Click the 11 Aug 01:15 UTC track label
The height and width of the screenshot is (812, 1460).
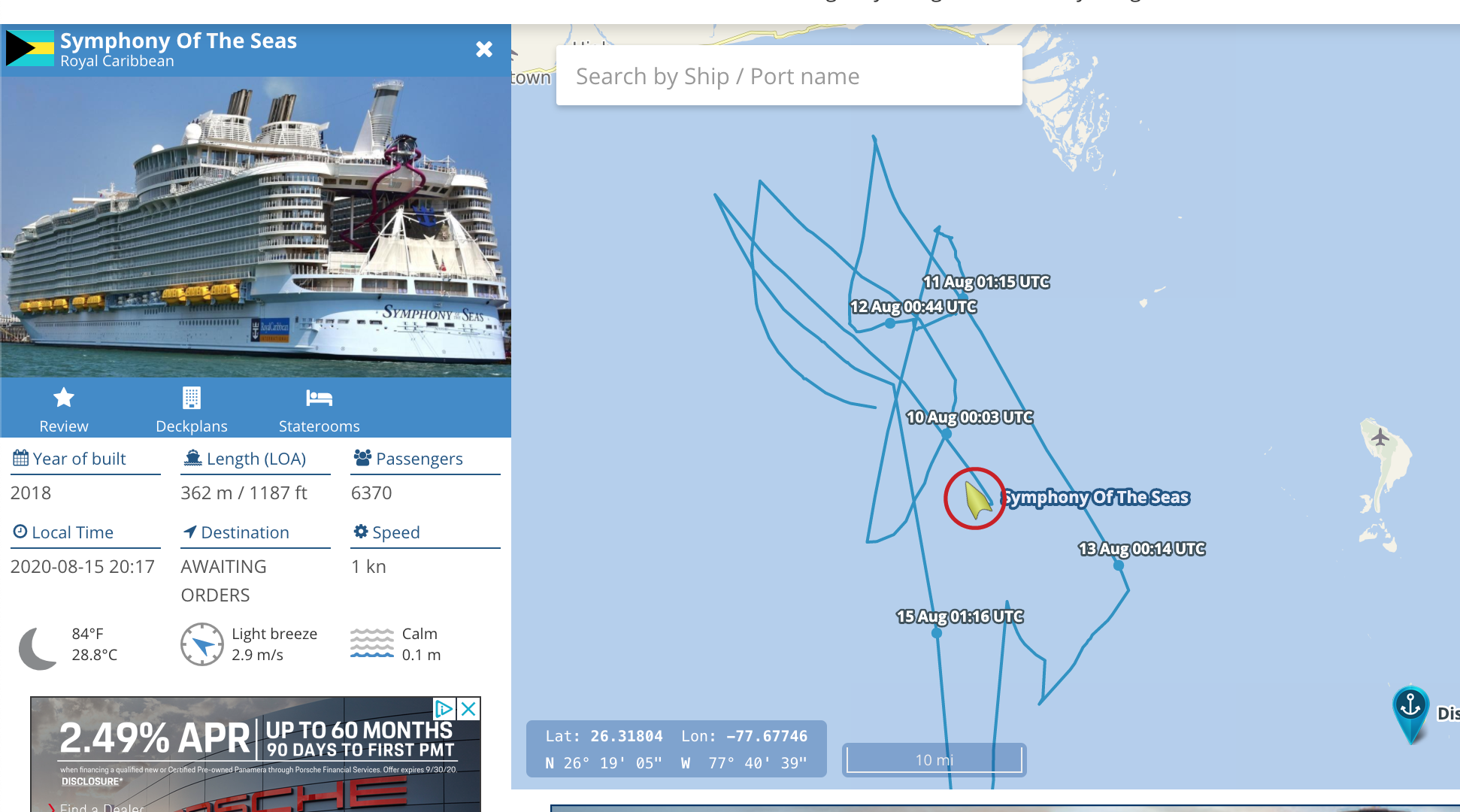(x=986, y=282)
